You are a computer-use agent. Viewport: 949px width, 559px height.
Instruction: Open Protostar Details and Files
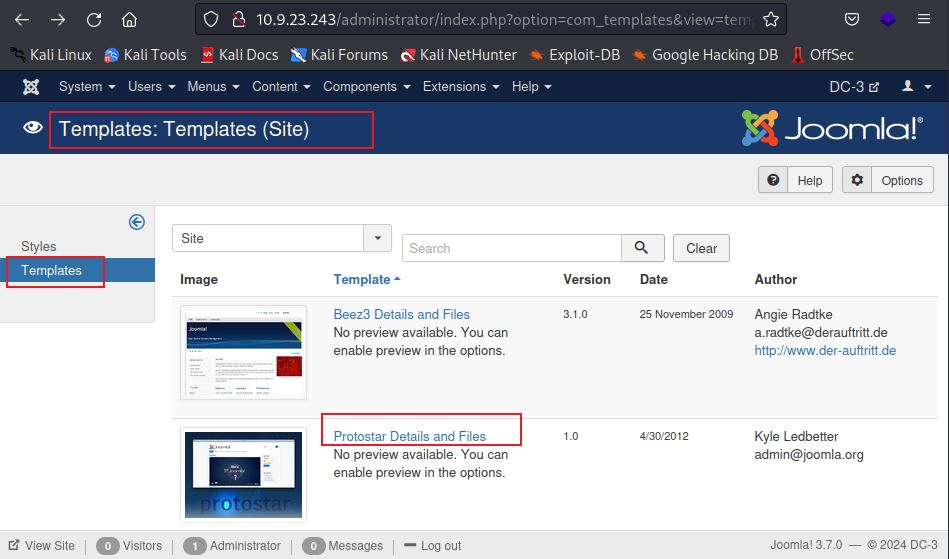point(410,436)
